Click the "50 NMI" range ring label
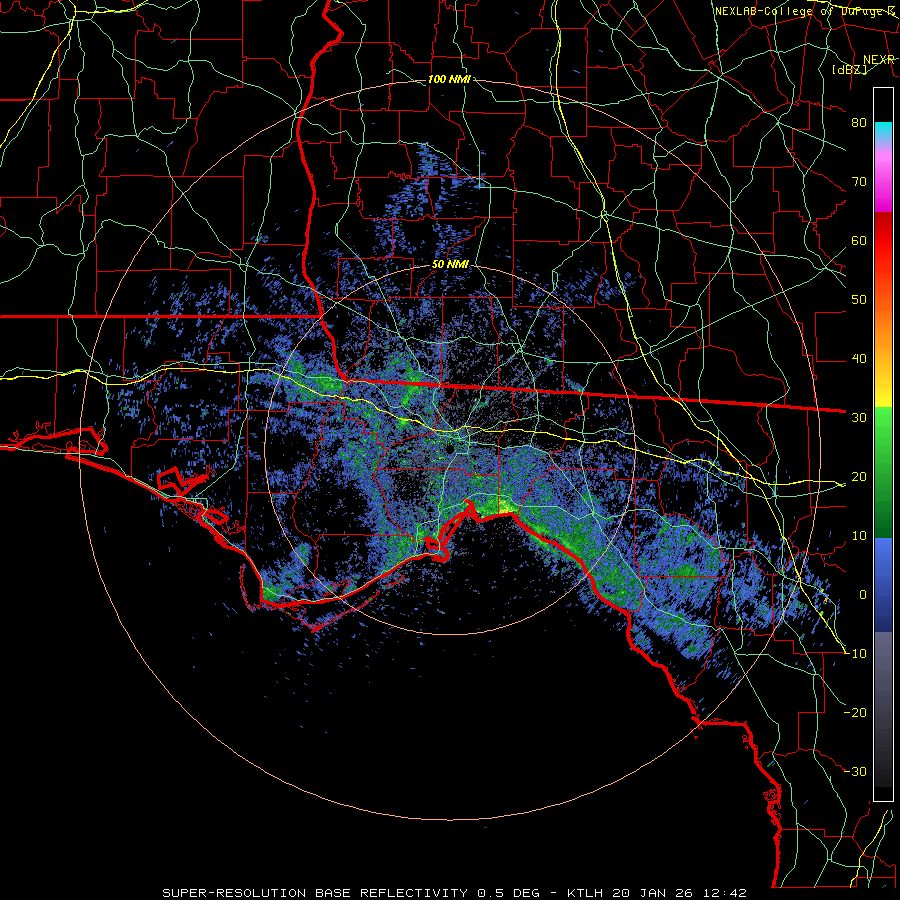The height and width of the screenshot is (900, 900). (x=450, y=265)
